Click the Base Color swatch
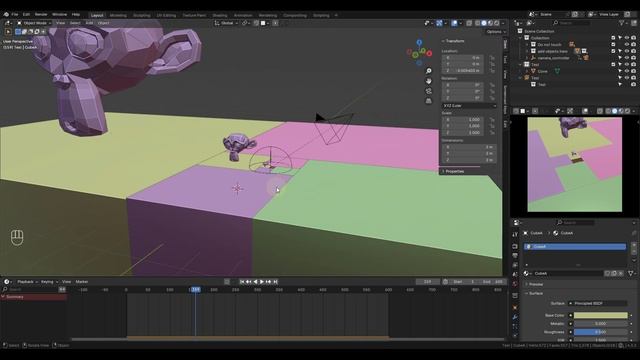The width and height of the screenshot is (640, 360). [600, 315]
